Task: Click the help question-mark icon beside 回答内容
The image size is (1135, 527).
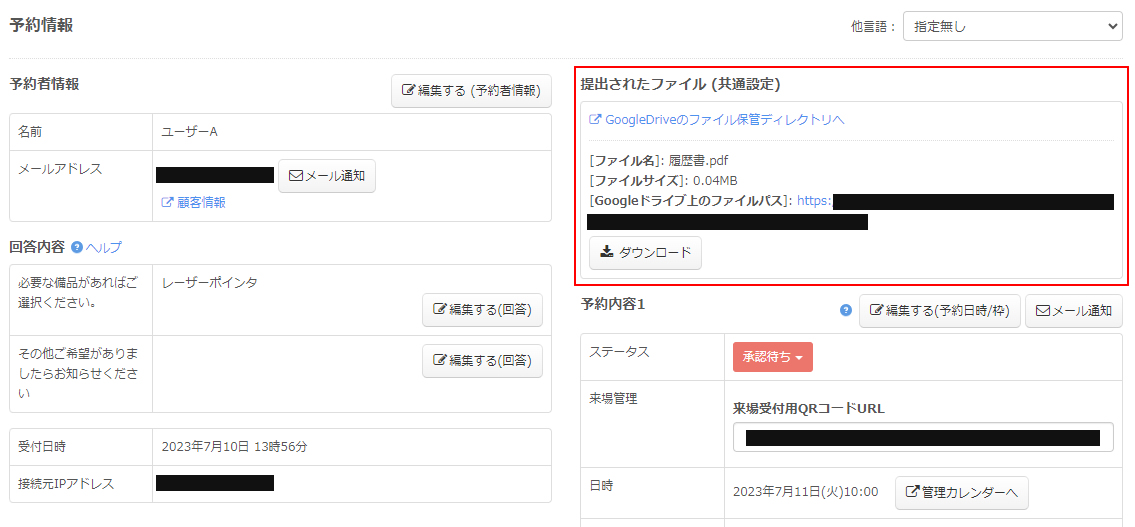Action: [x=77, y=247]
